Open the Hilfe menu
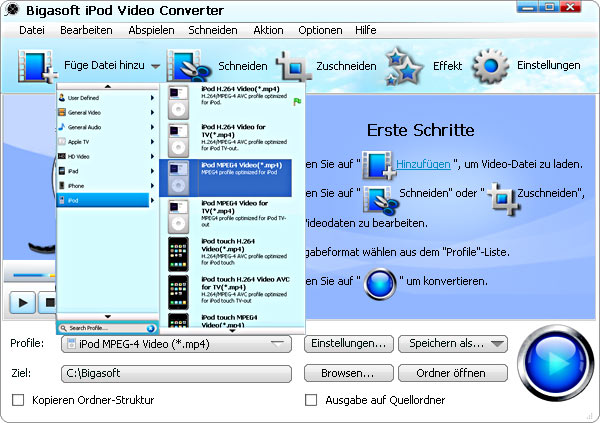Viewport: 600px width, 423px height. tap(365, 30)
